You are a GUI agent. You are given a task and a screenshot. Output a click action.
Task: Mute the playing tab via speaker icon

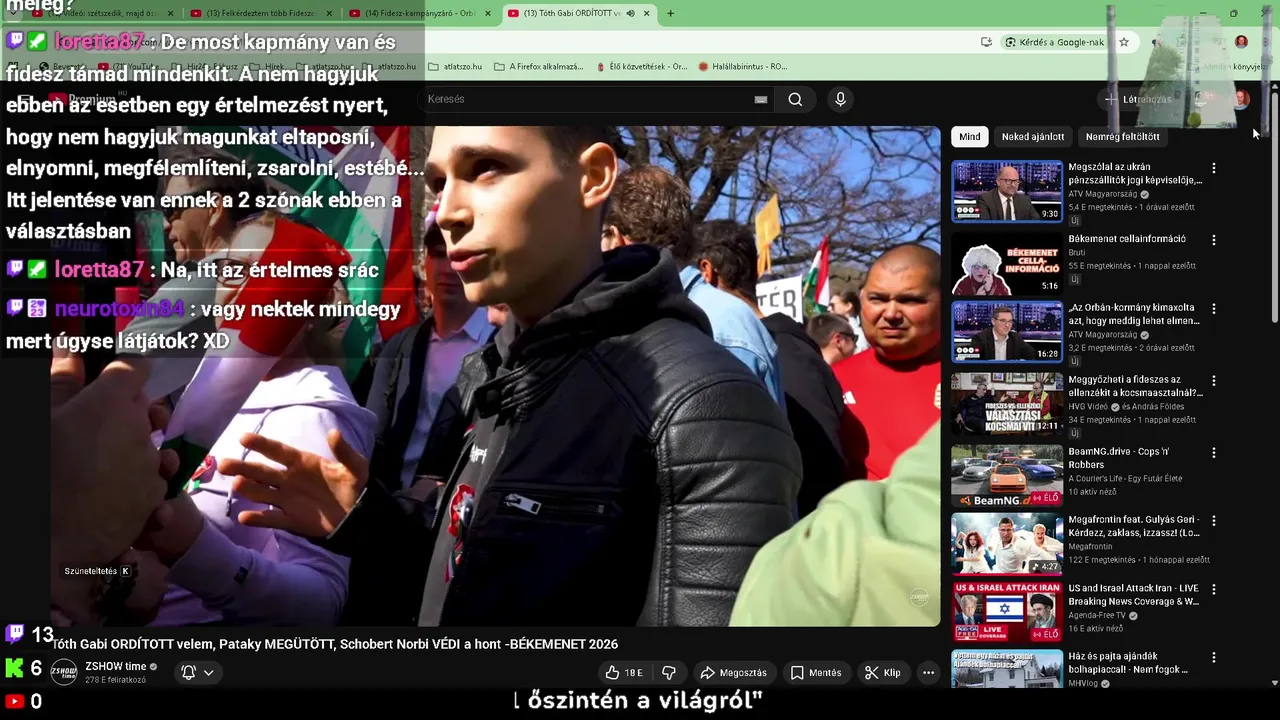point(630,13)
